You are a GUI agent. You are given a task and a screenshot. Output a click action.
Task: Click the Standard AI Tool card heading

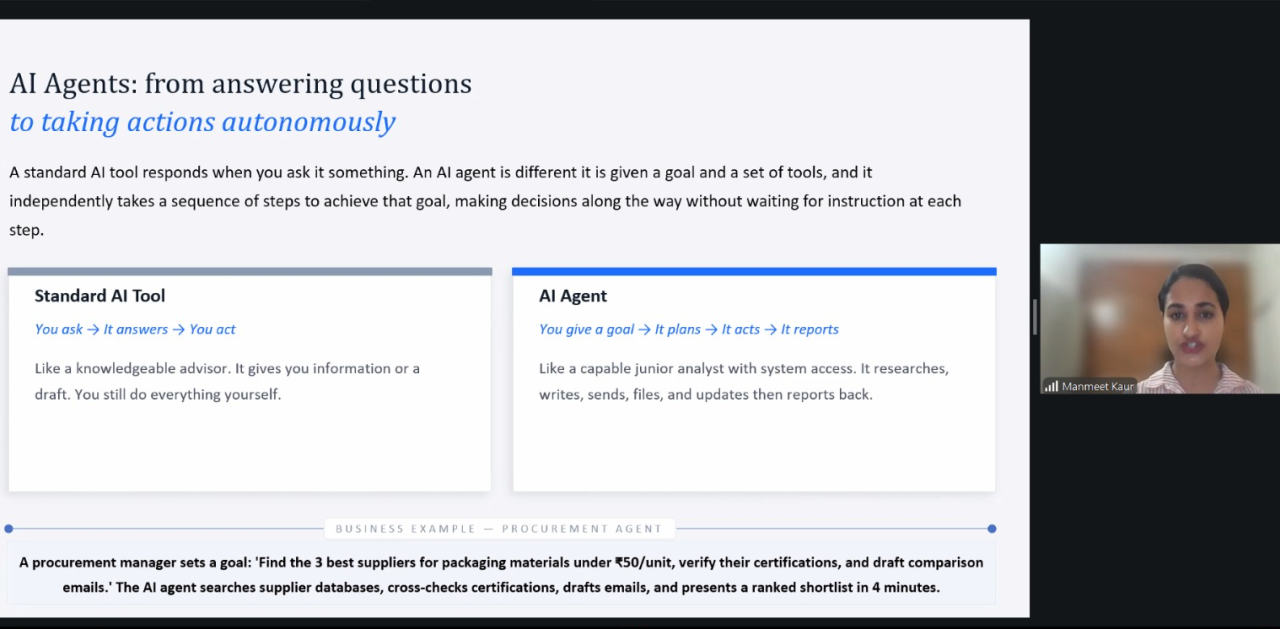(100, 296)
